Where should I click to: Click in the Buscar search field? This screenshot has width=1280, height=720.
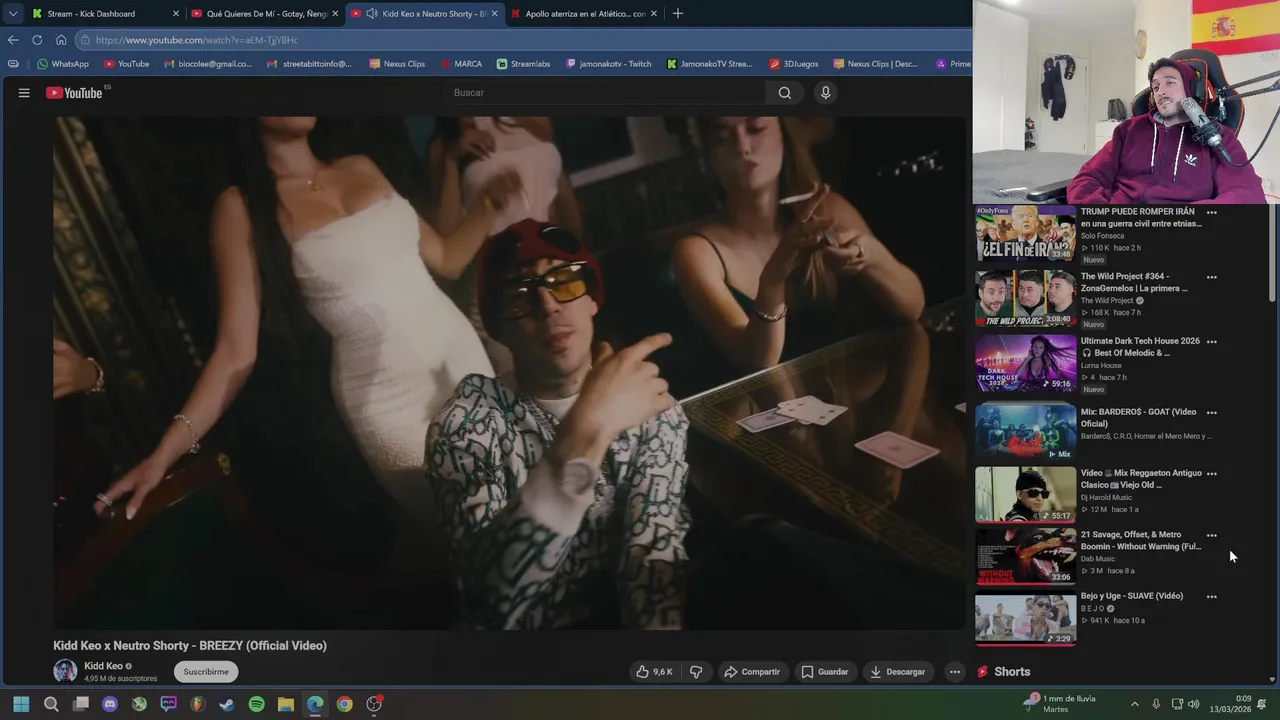[x=605, y=93]
